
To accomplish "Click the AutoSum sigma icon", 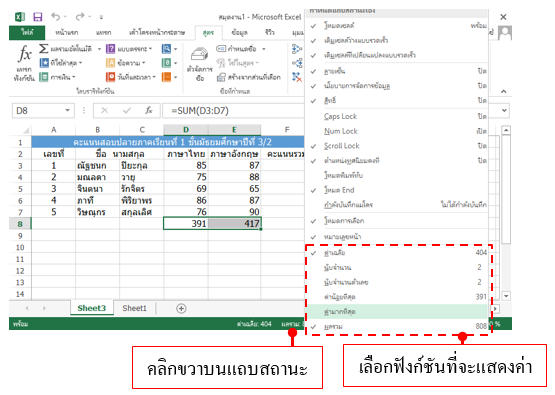I will pyautogui.click(x=44, y=48).
